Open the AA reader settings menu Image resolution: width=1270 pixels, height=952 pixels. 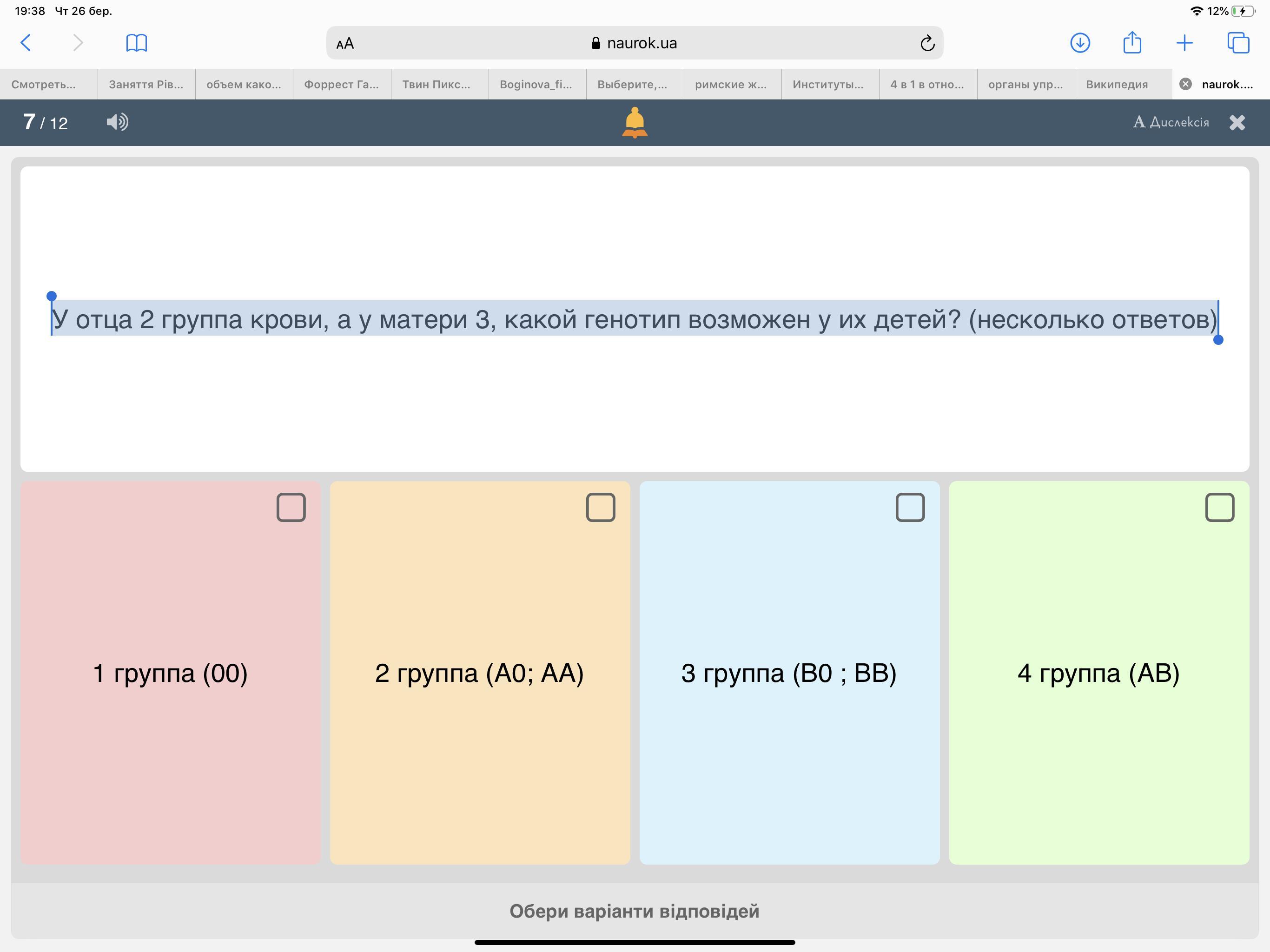click(x=345, y=44)
